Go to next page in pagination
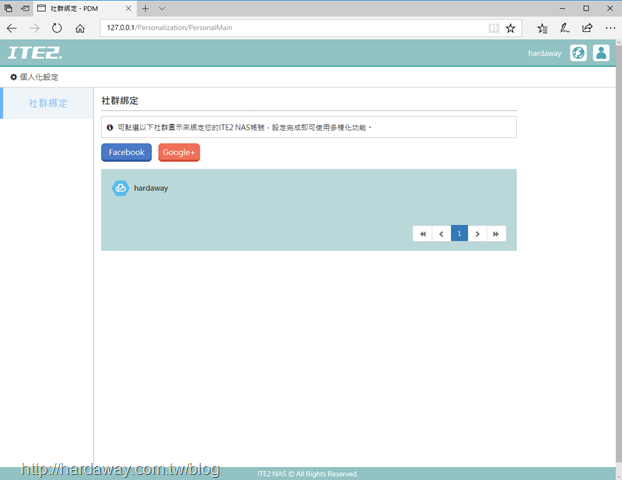The width and height of the screenshot is (622, 480). (477, 234)
